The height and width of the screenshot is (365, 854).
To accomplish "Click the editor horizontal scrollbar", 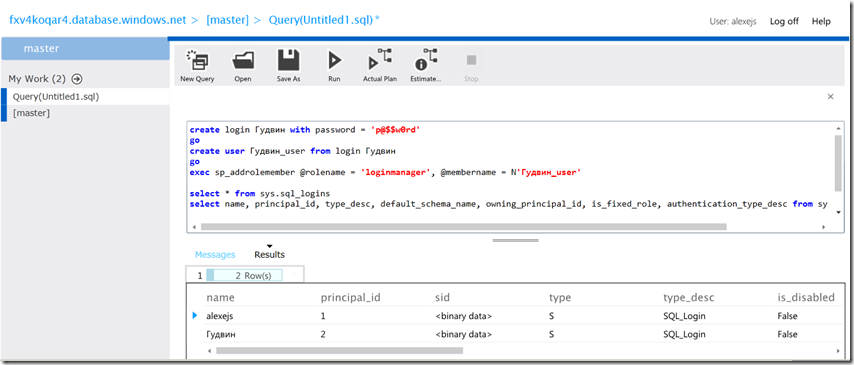I will click(463, 227).
